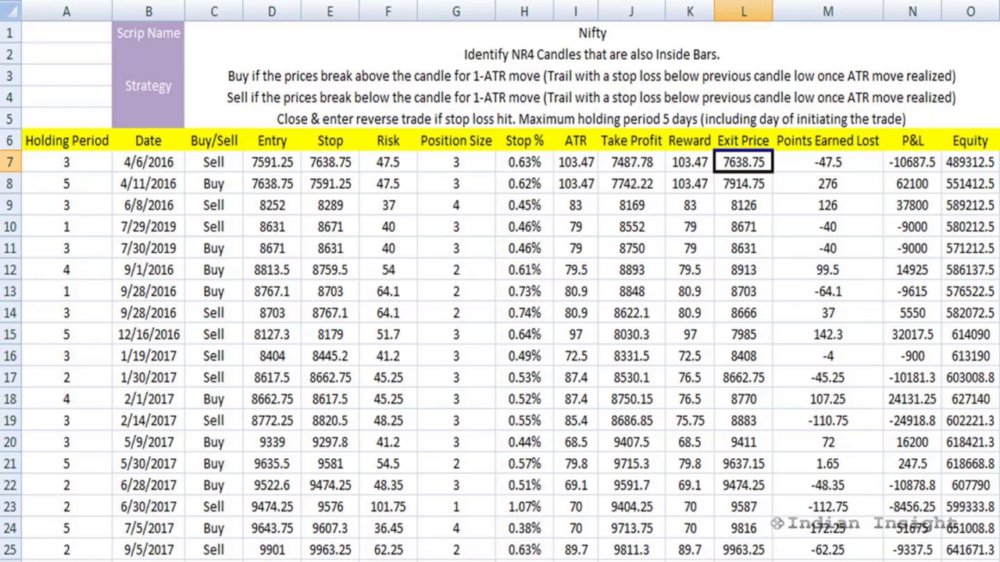Select column A header
The width and height of the screenshot is (1000, 562).
pos(66,11)
